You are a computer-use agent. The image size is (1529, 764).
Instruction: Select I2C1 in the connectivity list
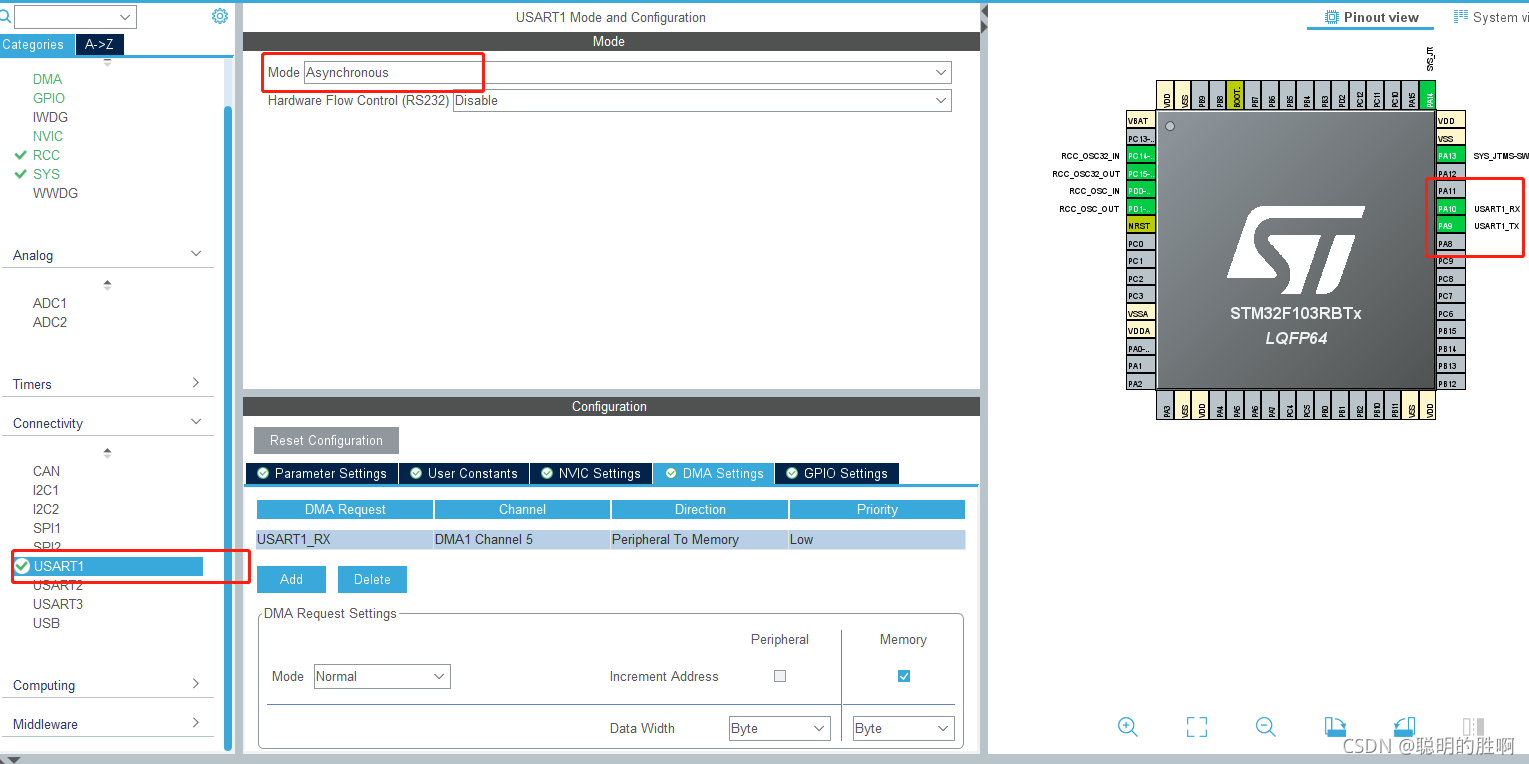point(46,490)
